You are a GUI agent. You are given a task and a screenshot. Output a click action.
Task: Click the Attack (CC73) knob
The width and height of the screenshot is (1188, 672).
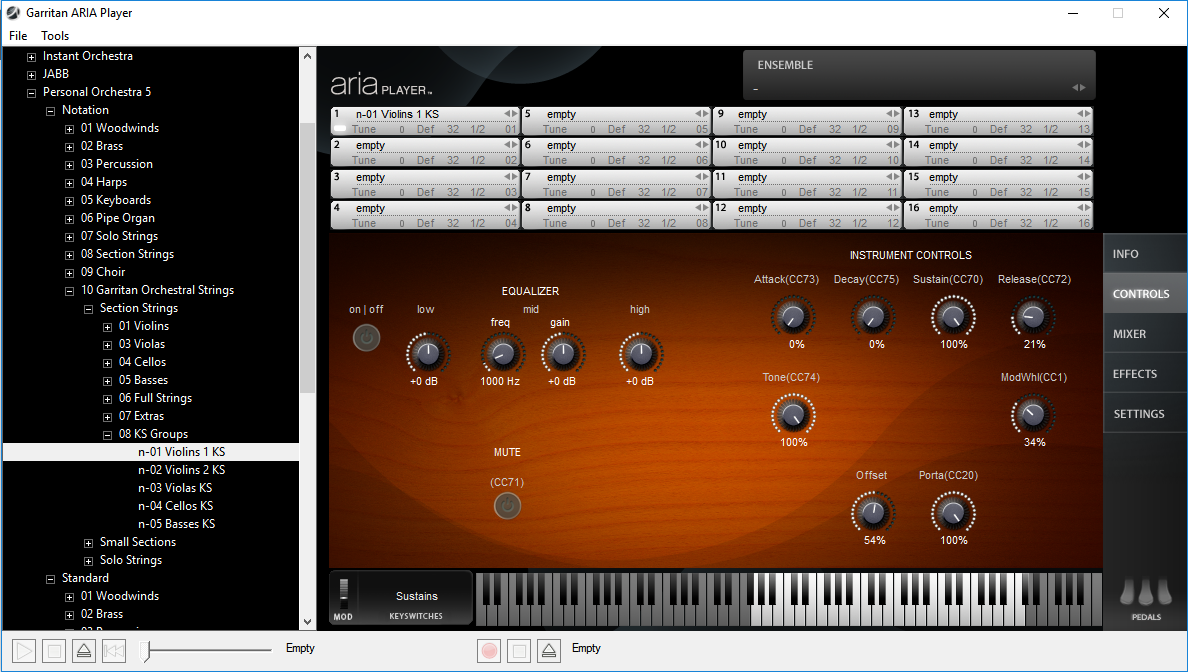[x=792, y=318]
